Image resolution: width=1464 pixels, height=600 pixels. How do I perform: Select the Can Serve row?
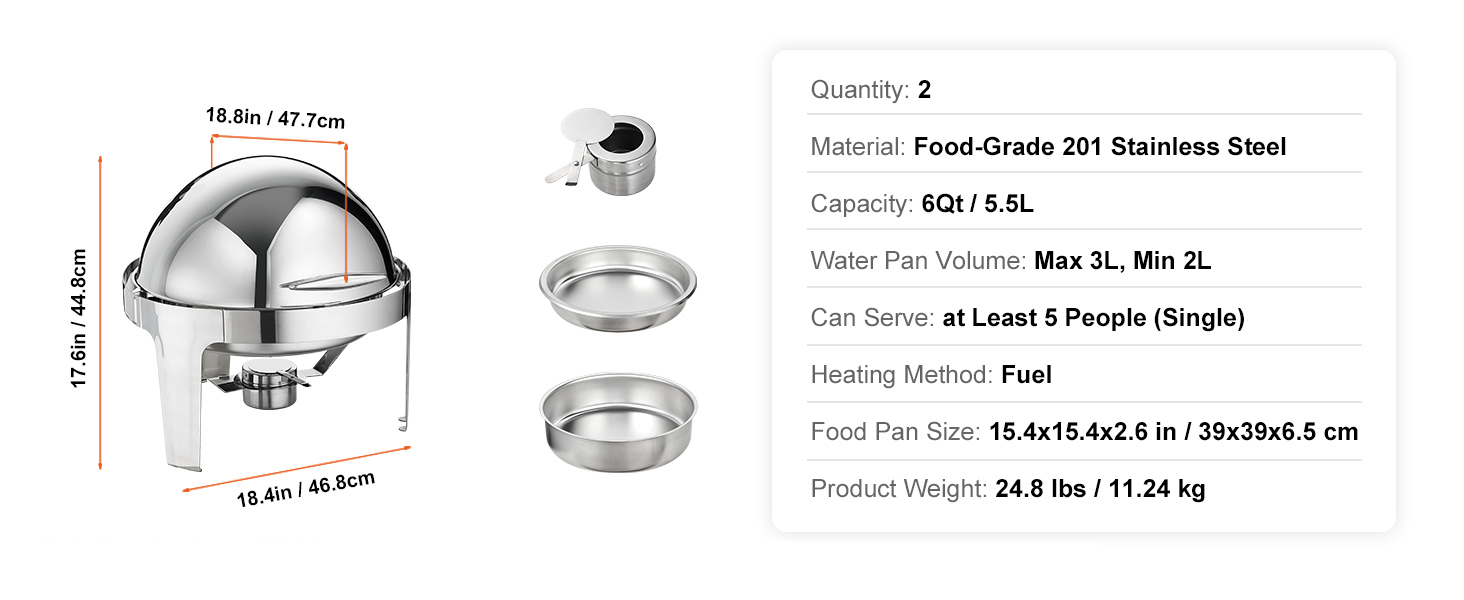click(1084, 318)
